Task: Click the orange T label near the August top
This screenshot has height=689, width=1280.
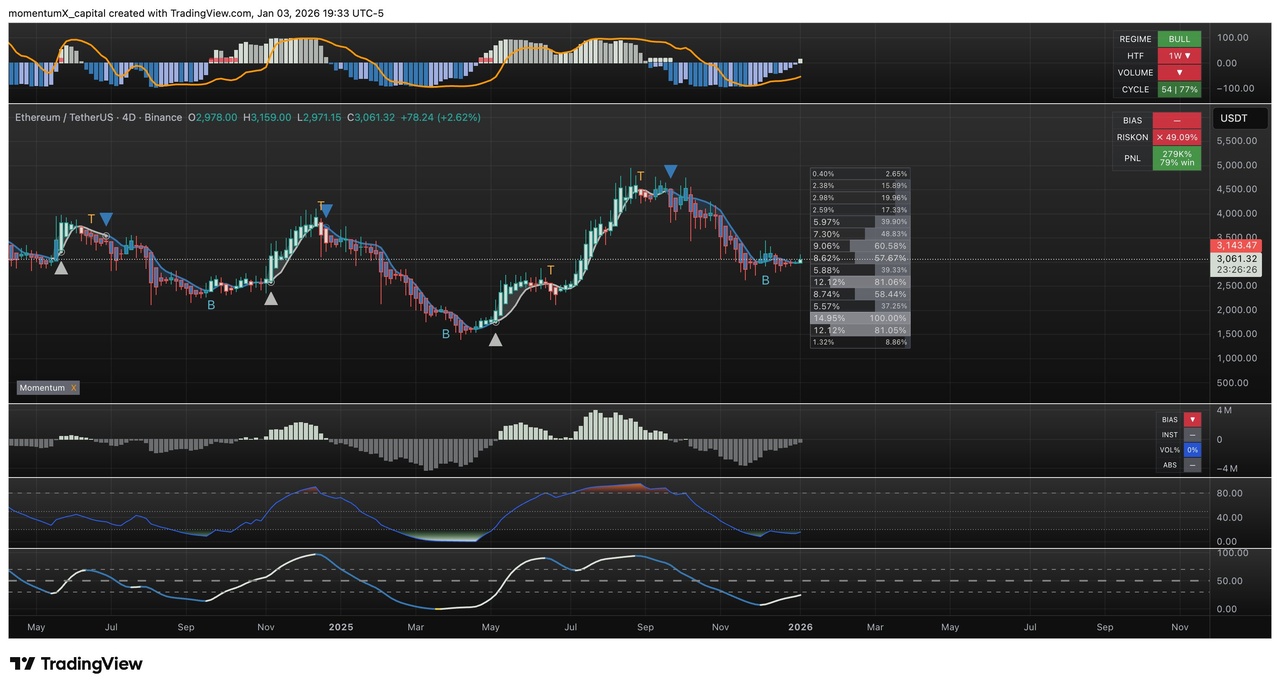Action: (x=641, y=177)
